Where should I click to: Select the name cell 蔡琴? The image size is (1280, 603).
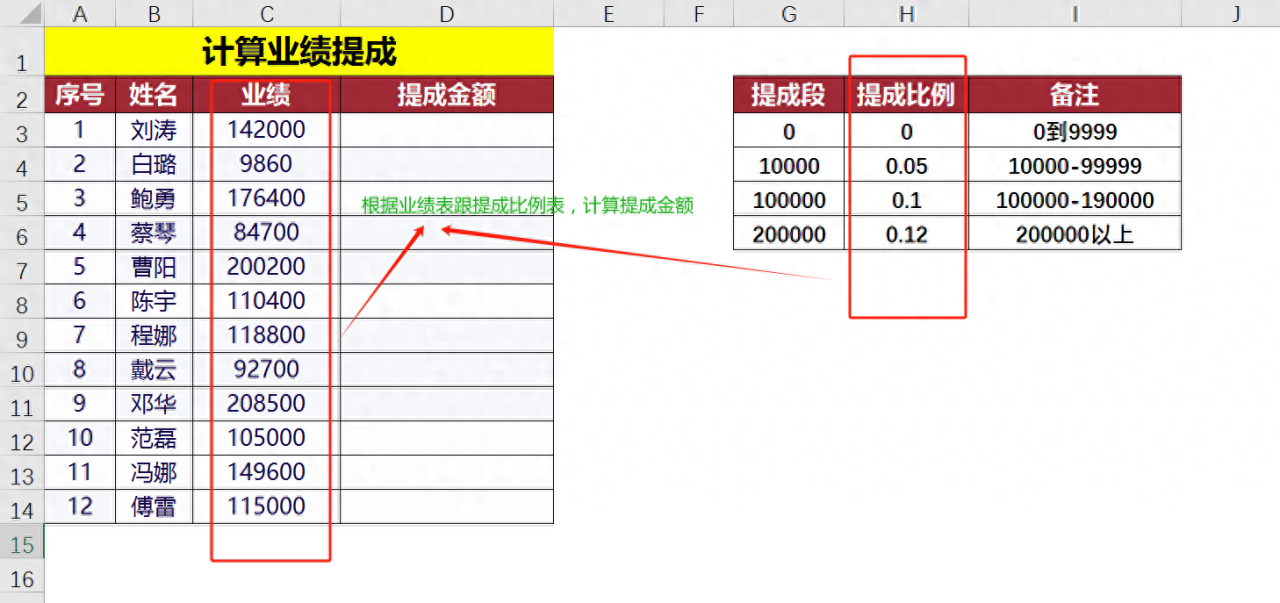pyautogui.click(x=154, y=232)
